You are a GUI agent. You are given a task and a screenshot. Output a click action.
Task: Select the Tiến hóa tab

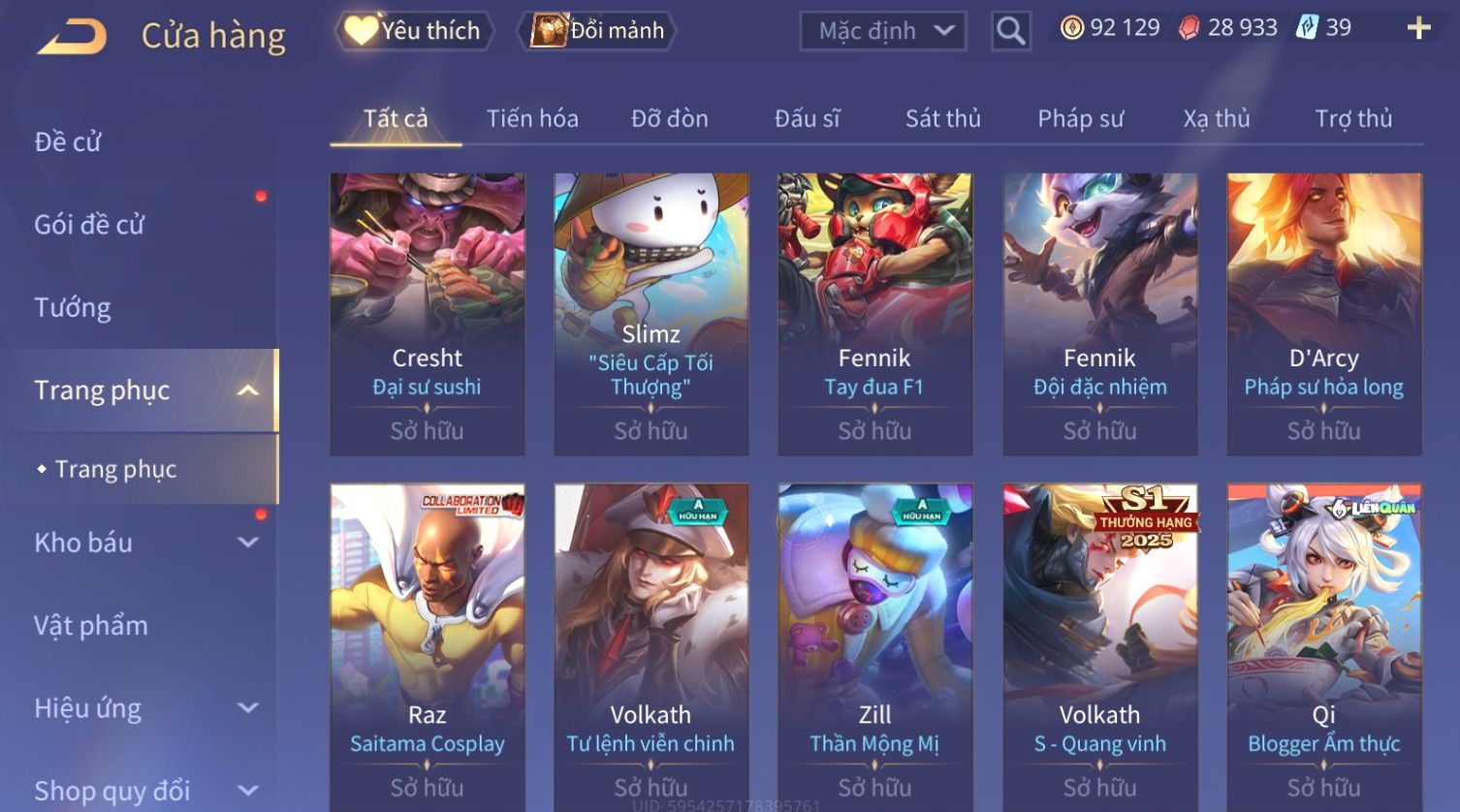click(532, 119)
